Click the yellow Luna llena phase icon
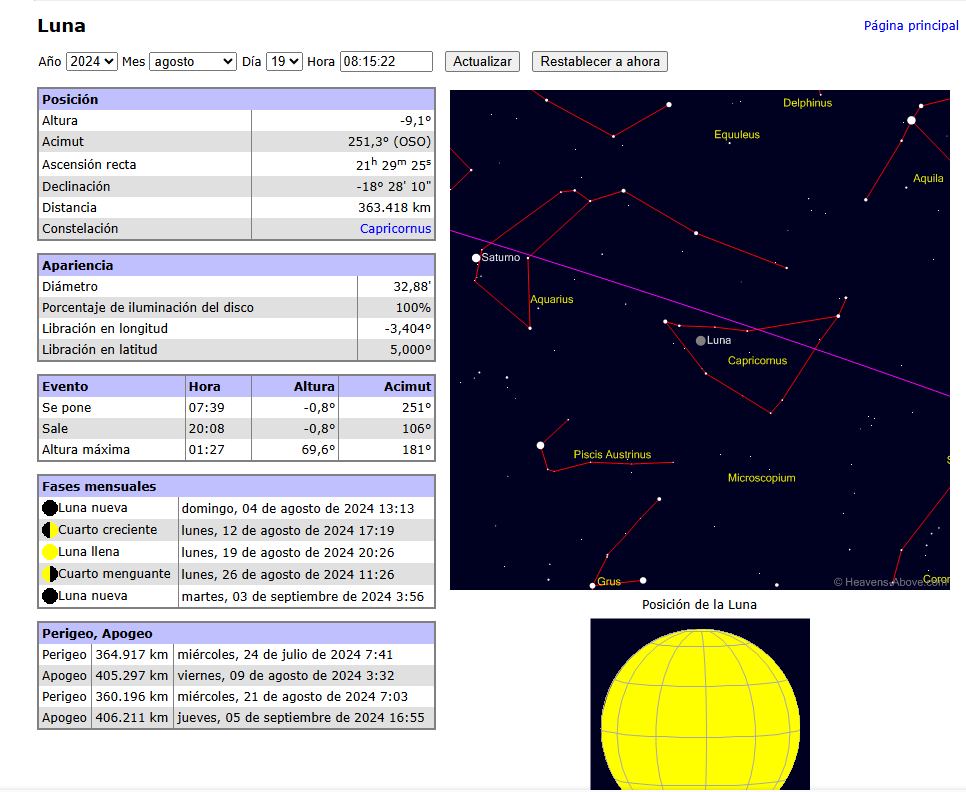966x792 pixels. [50, 552]
